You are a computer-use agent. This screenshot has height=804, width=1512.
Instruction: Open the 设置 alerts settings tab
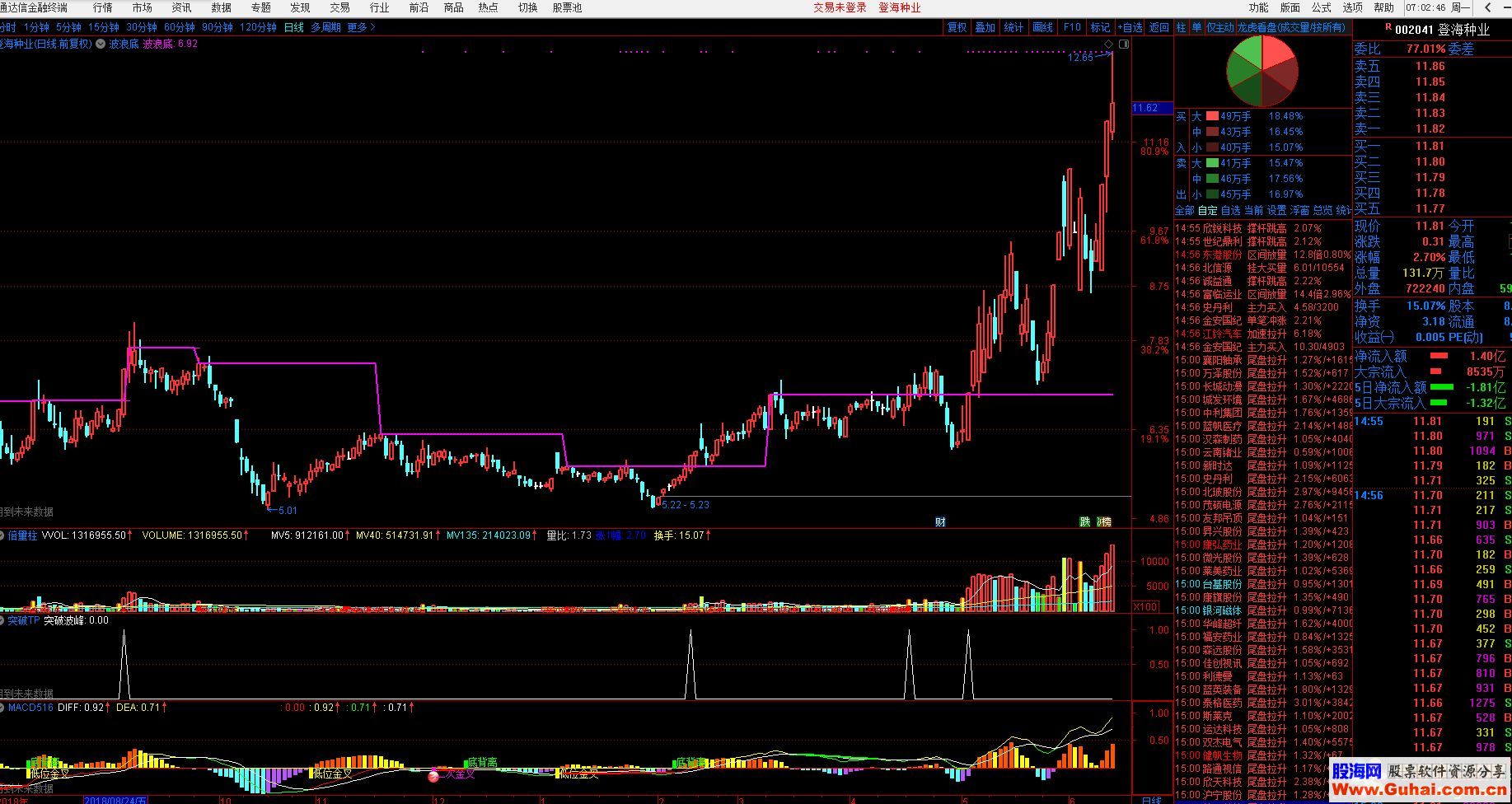[1277, 210]
